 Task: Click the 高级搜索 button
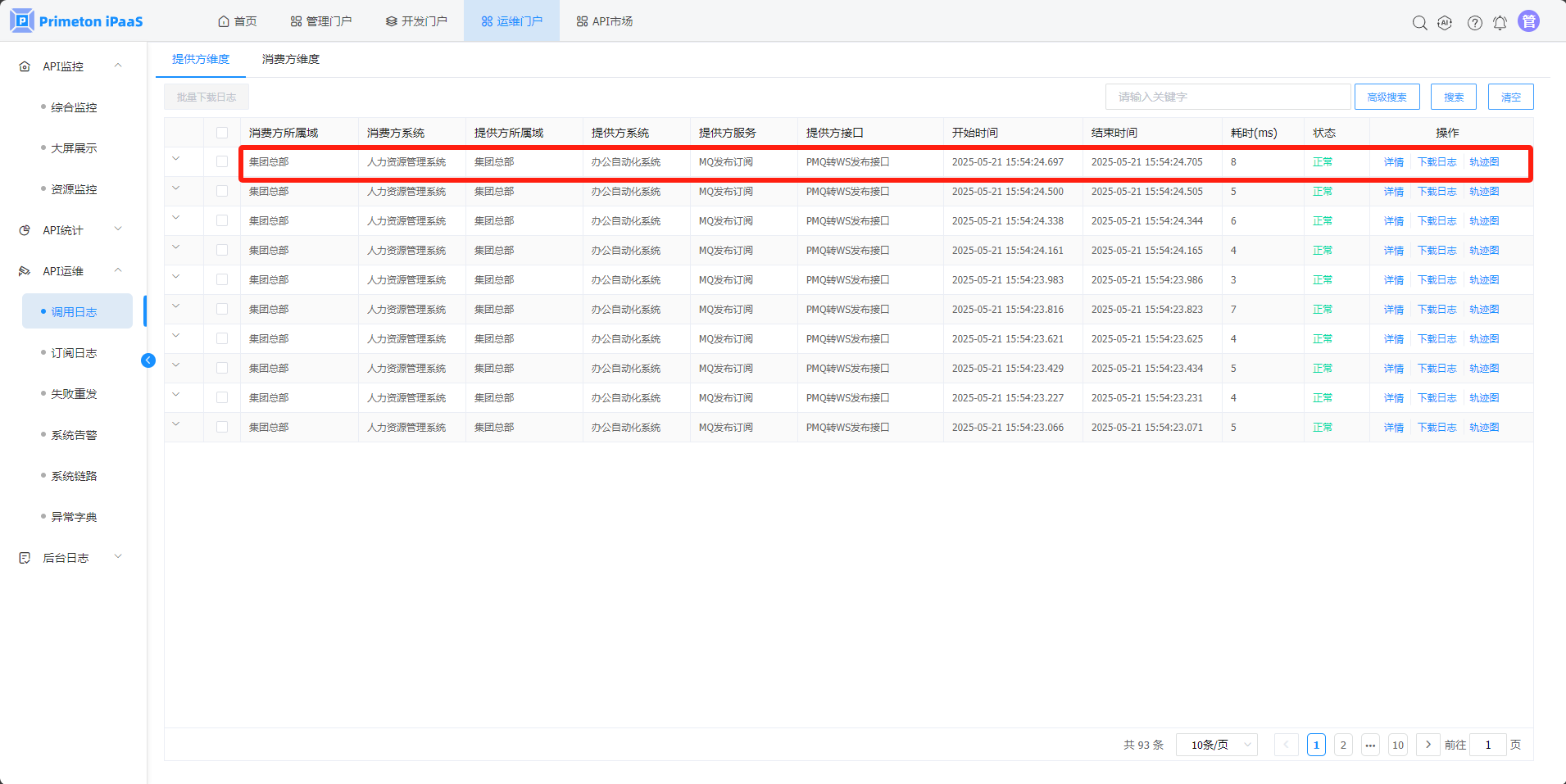[x=1387, y=97]
